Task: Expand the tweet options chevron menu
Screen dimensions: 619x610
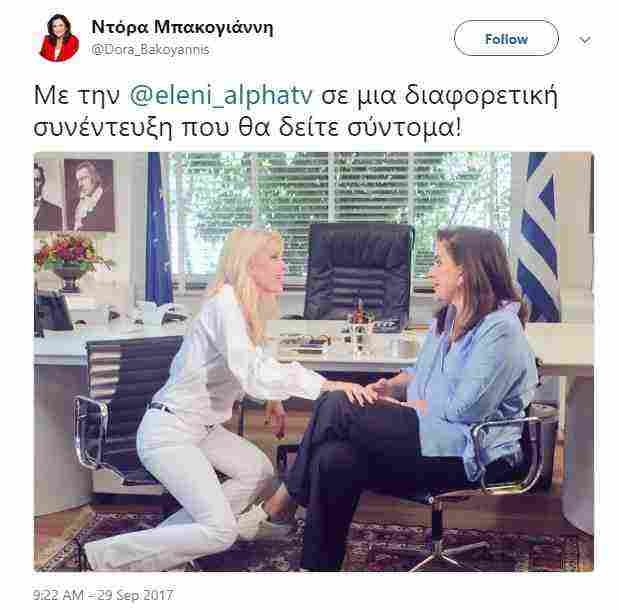Action: tap(585, 39)
